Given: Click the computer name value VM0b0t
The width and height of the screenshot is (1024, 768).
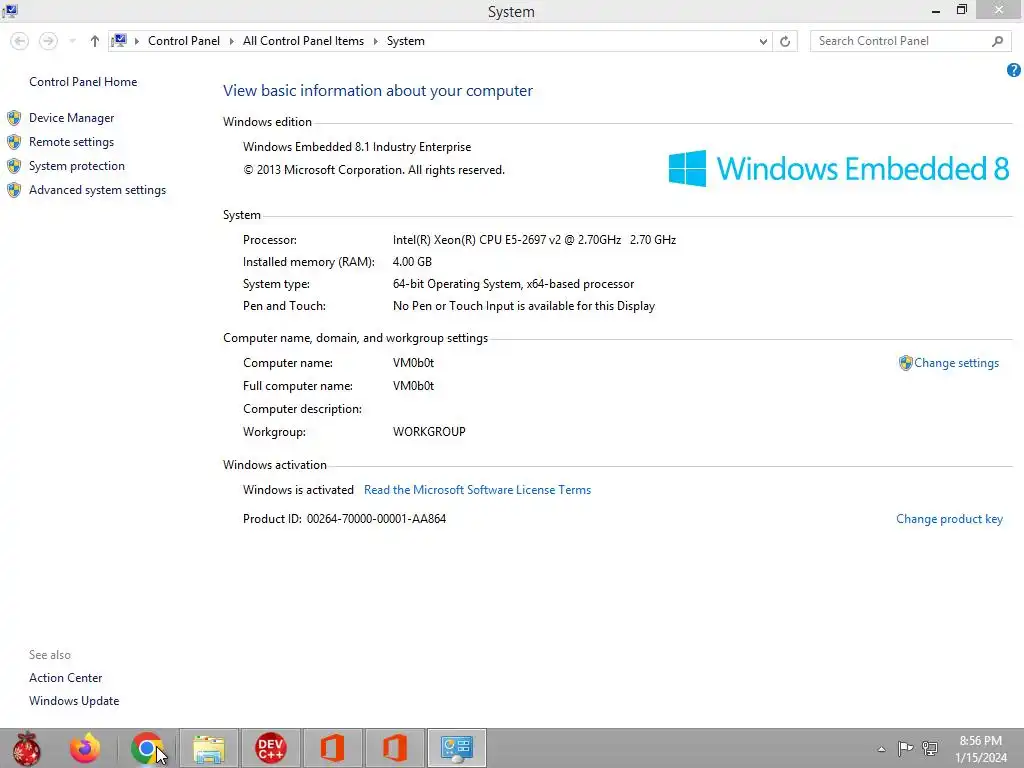Looking at the screenshot, I should pyautogui.click(x=413, y=363).
